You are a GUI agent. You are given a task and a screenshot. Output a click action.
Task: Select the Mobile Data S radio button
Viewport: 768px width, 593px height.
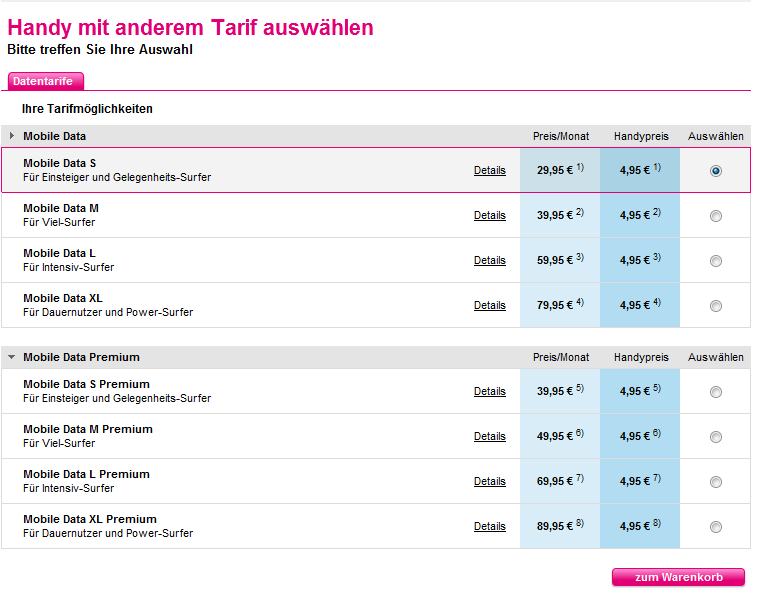click(x=716, y=171)
